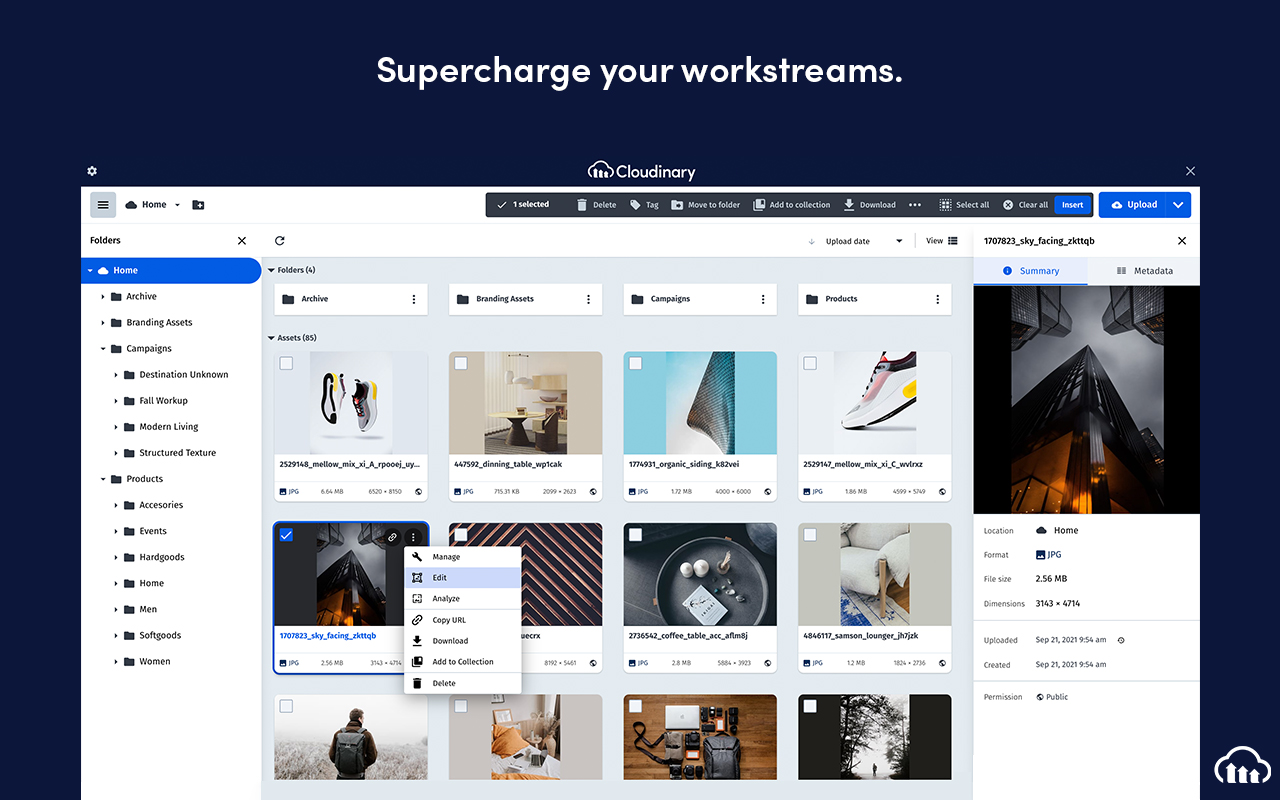Click the Select all icon
This screenshot has width=1280, height=800.
tap(944, 204)
